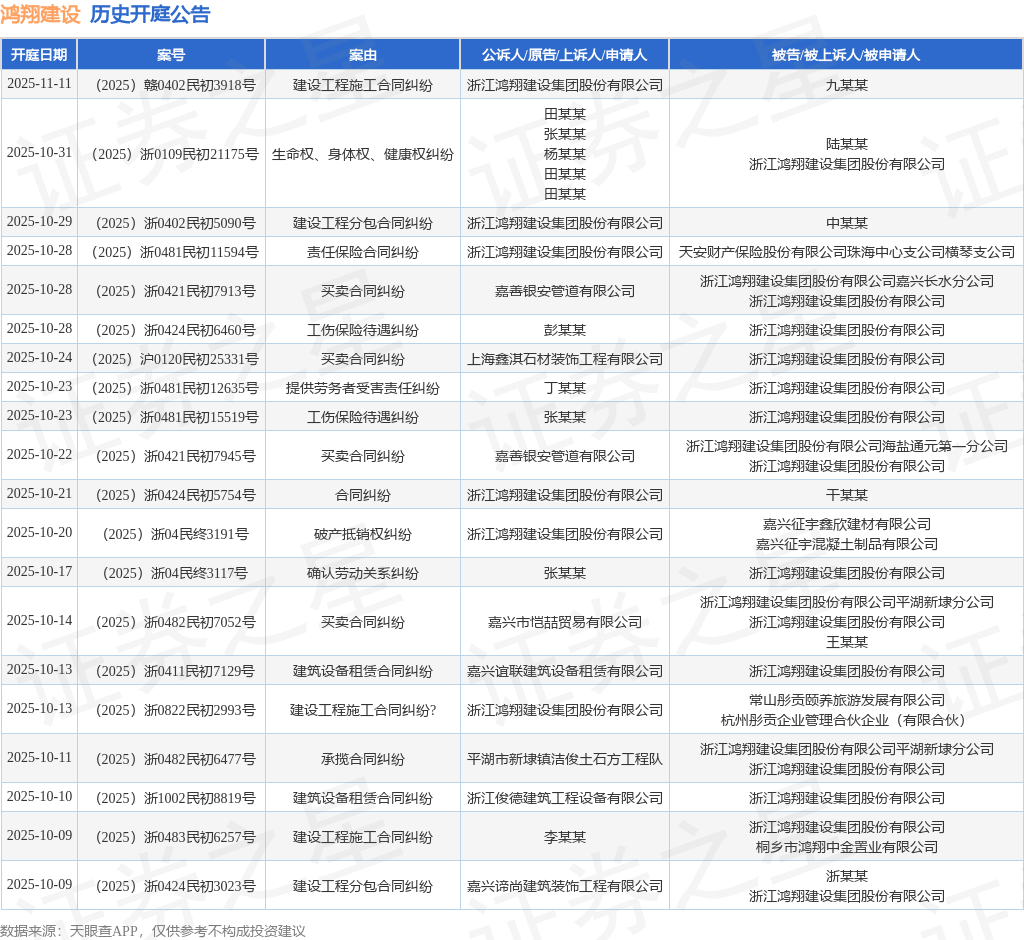Viewport: 1024px width, 940px height.
Task: Select case number (2025)浙04民终3117号
Action: point(175,573)
